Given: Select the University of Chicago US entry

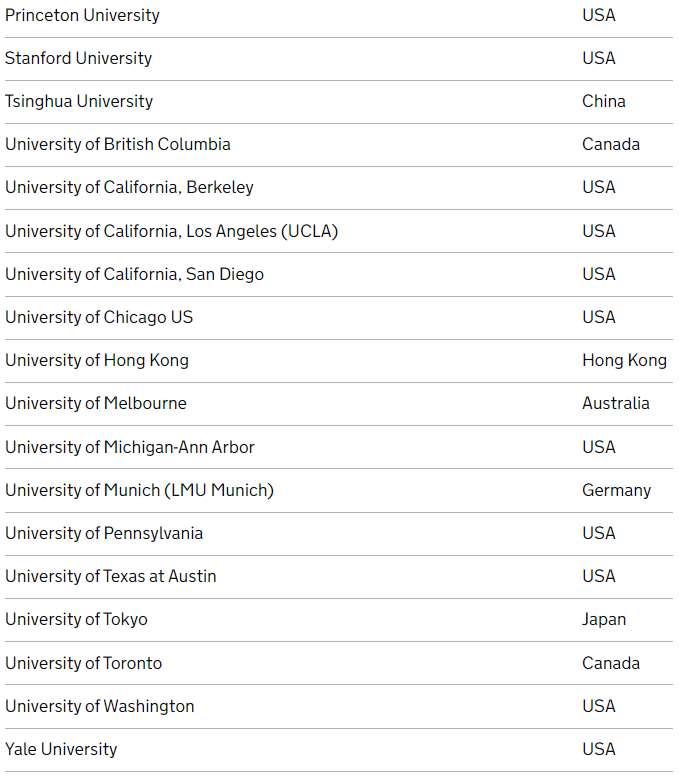Looking at the screenshot, I should 99,318.
